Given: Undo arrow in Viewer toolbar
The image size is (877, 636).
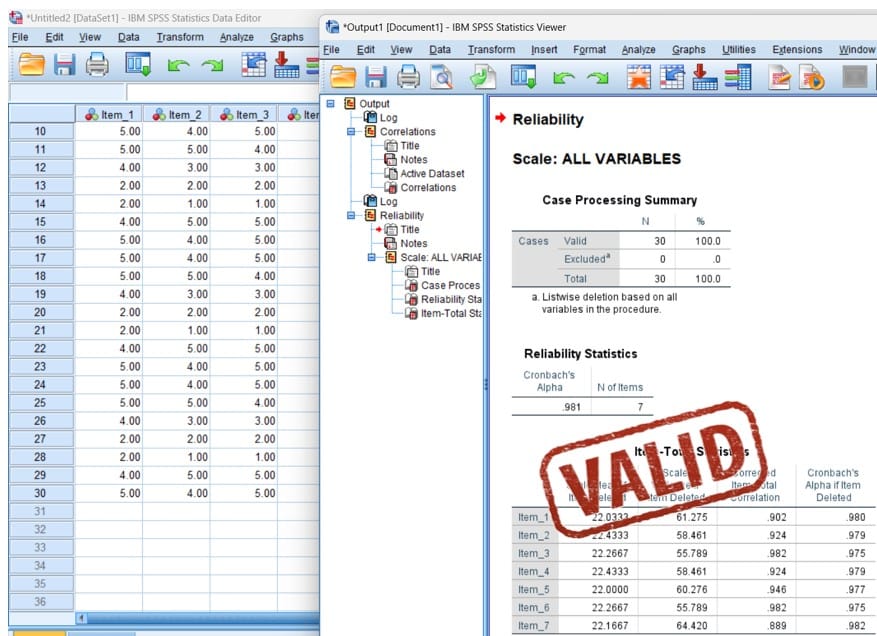Looking at the screenshot, I should (x=563, y=78).
